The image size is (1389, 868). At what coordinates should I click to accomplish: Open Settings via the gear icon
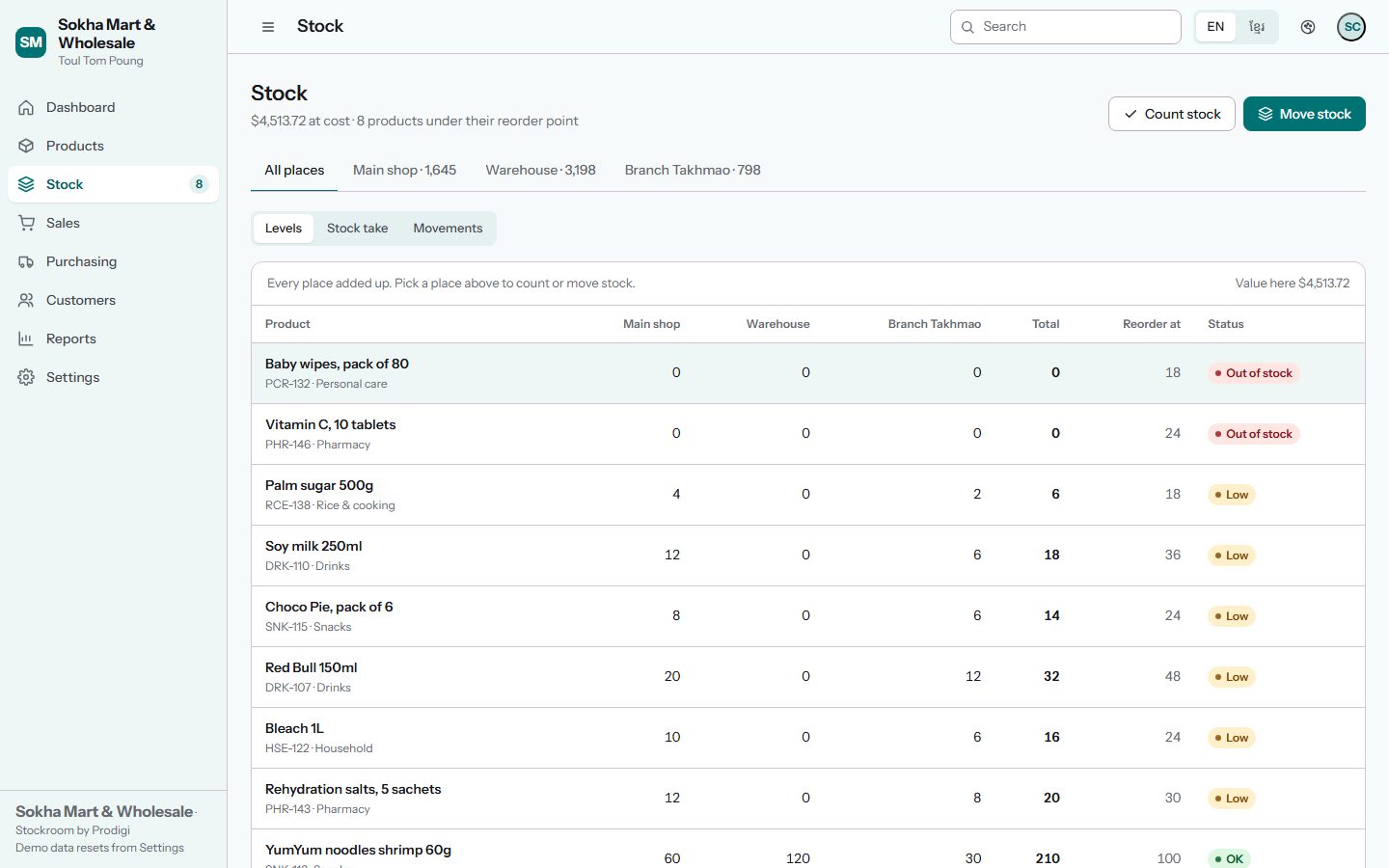[x=26, y=377]
